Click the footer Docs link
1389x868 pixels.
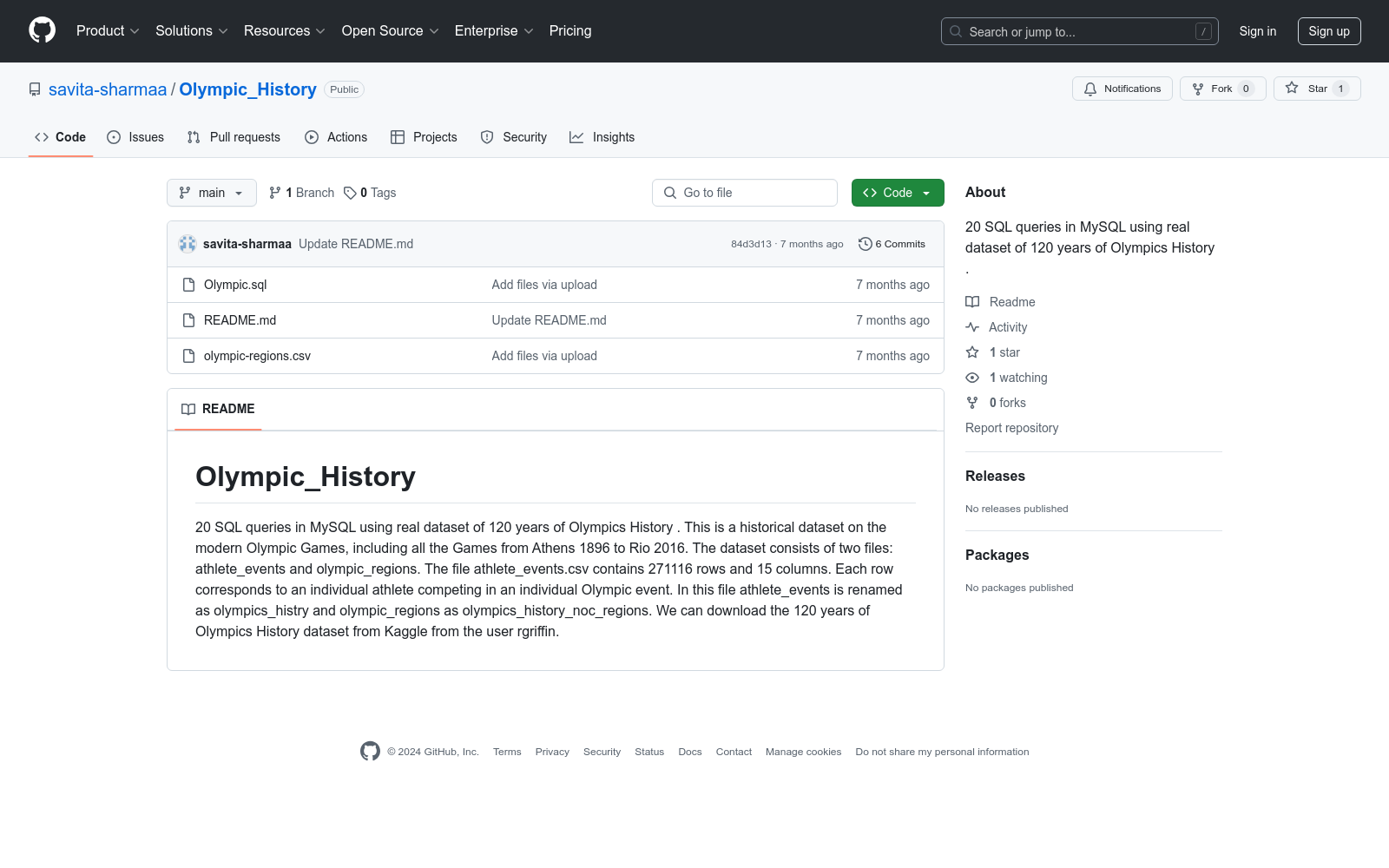point(690,752)
